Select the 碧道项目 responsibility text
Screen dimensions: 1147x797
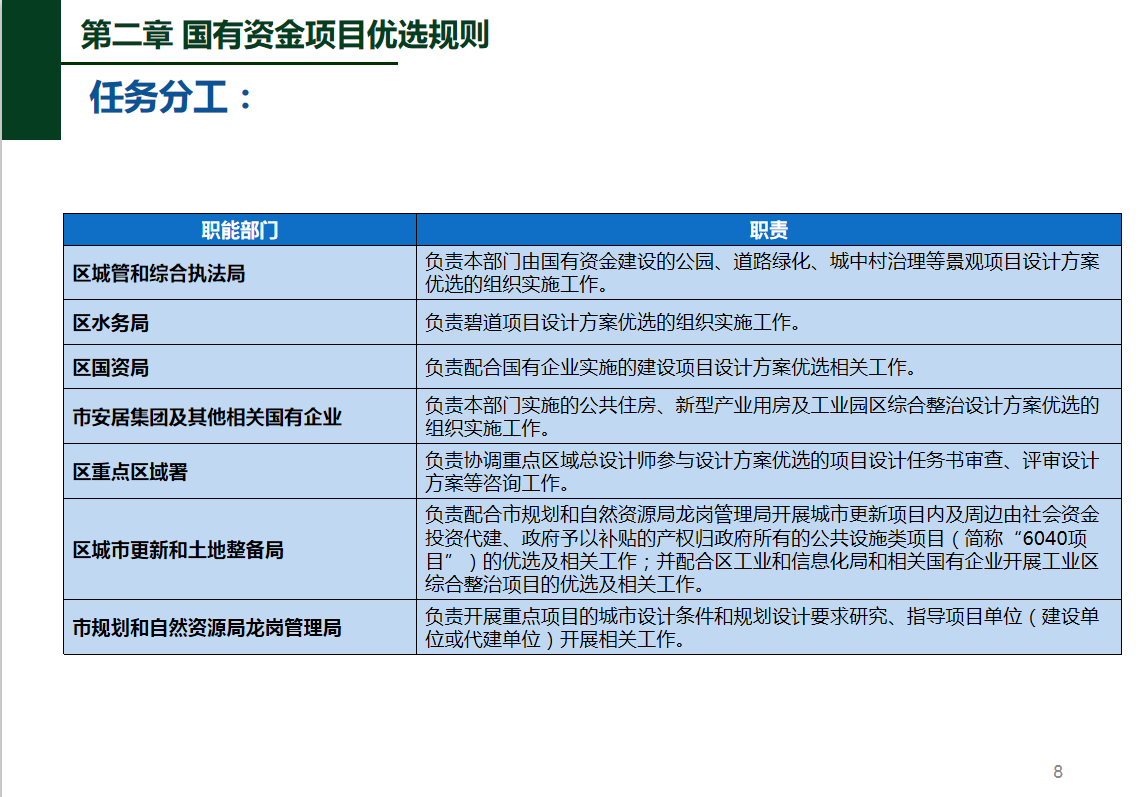click(612, 323)
